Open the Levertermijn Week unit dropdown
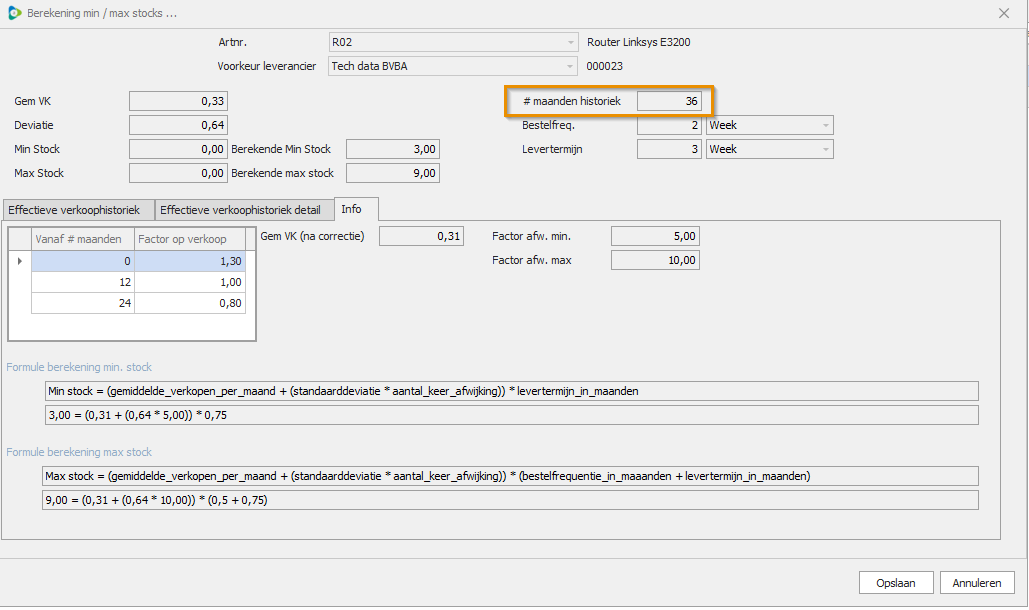Screen dimensions: 1029x610 click(826, 150)
